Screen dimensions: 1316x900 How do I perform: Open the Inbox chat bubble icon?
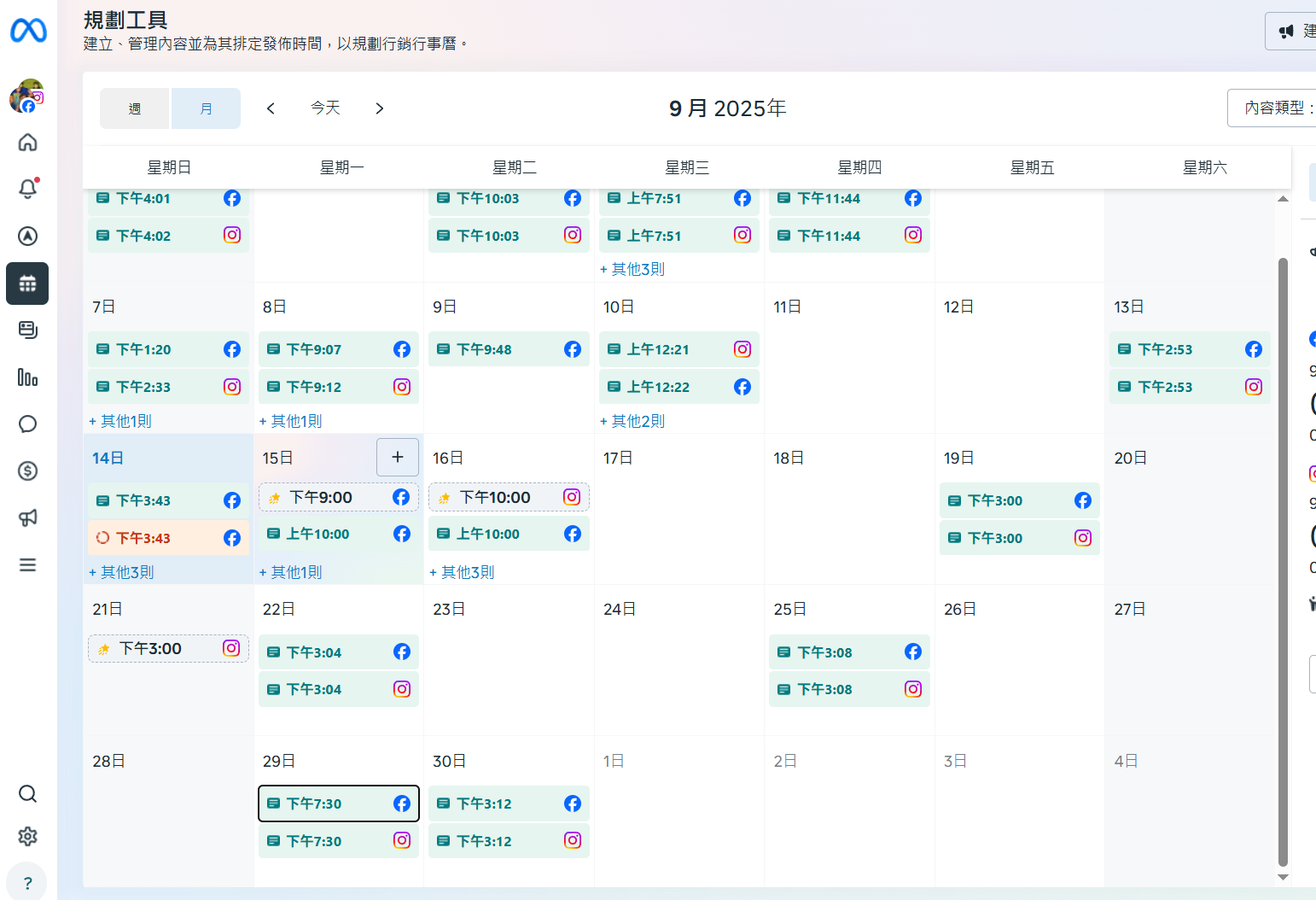point(27,424)
